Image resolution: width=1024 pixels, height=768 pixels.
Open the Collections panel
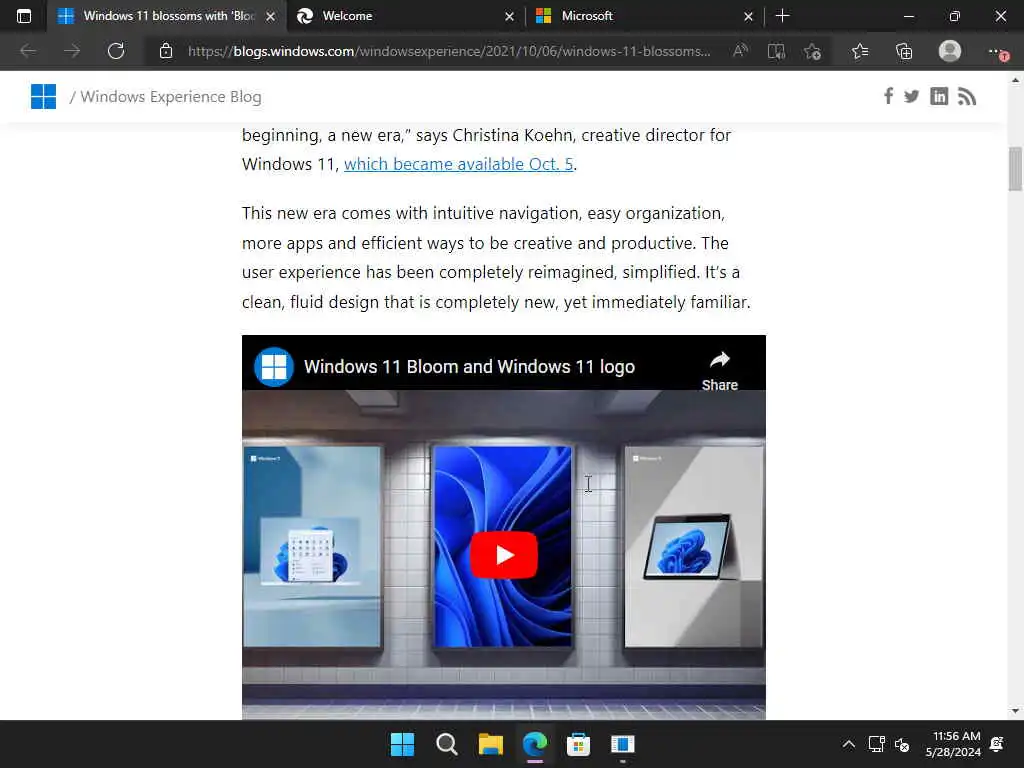904,51
